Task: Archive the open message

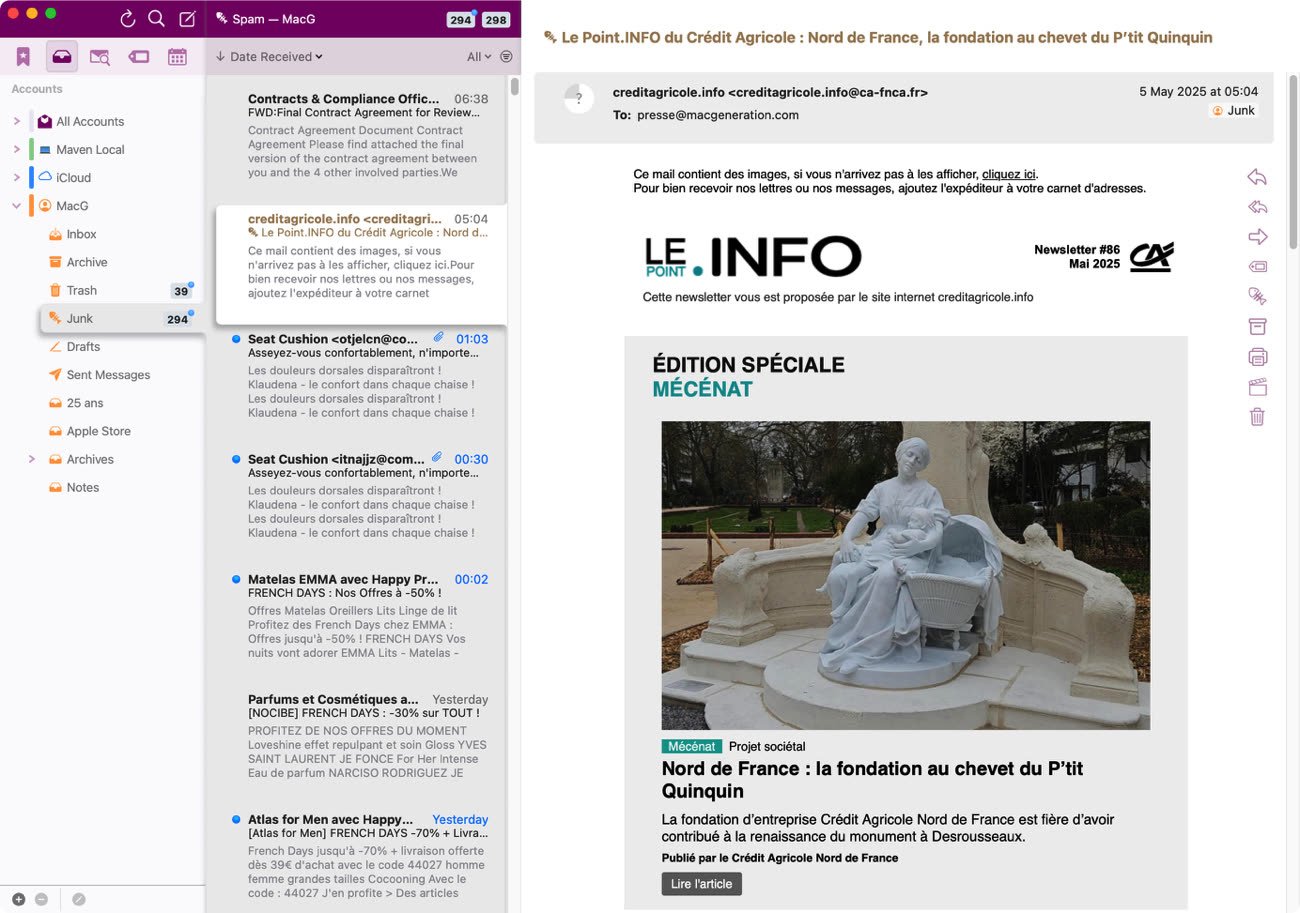Action: pyautogui.click(x=1257, y=326)
